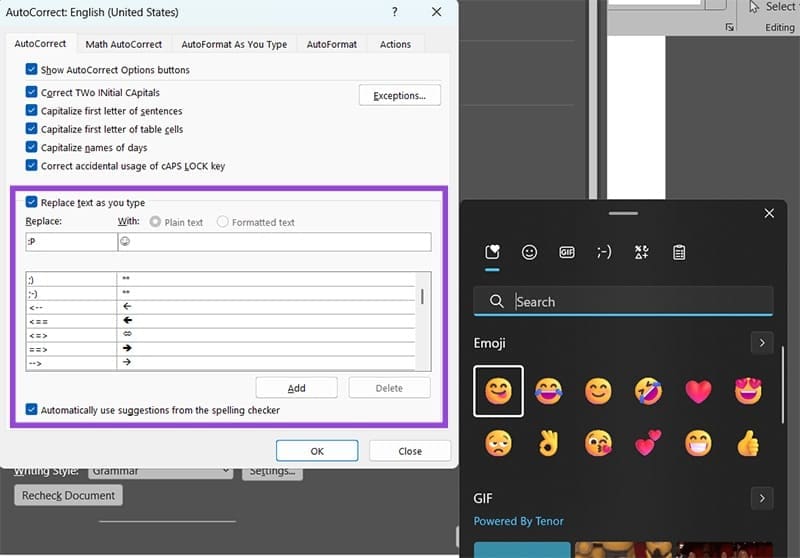Click the replacement list vertical scrollbar
Image resolution: width=800 pixels, height=558 pixels.
pos(421,297)
